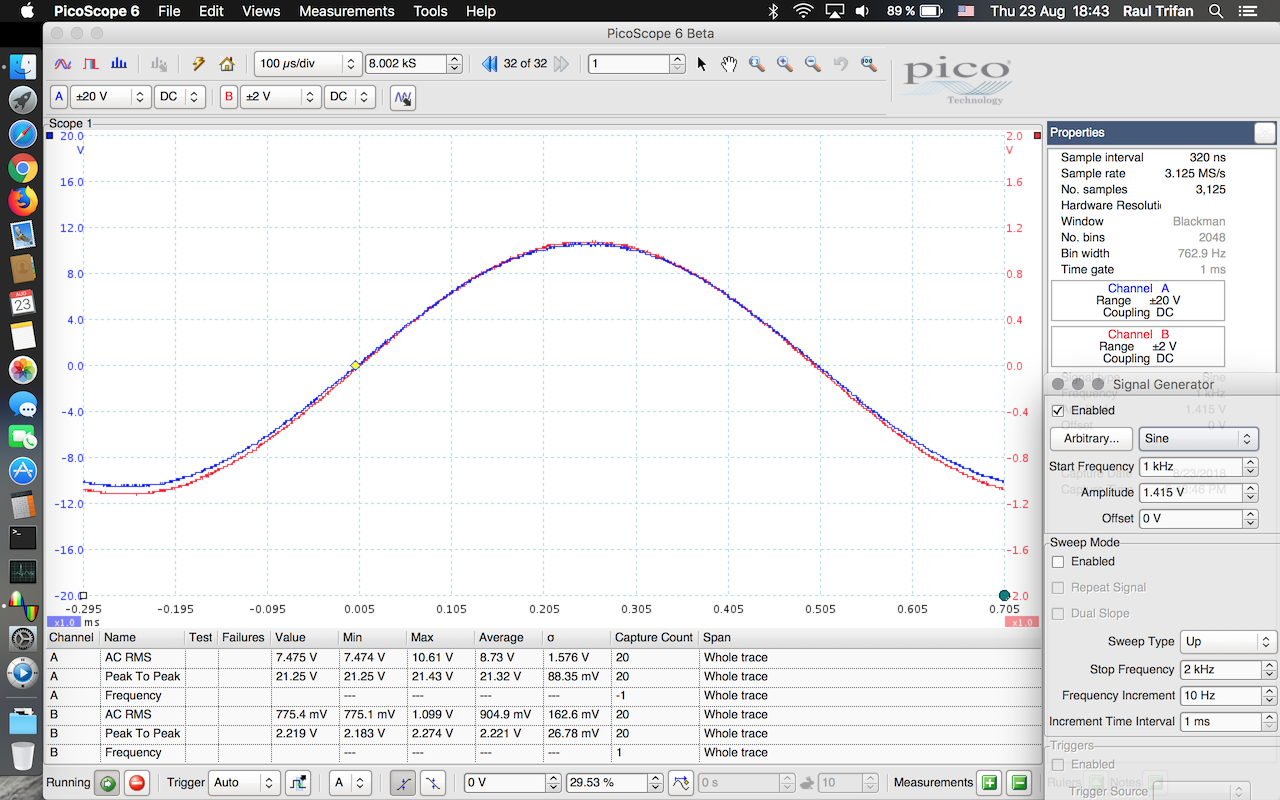Viewport: 1280px width, 800px height.
Task: Open Terminal from the Dock
Action: (23, 537)
